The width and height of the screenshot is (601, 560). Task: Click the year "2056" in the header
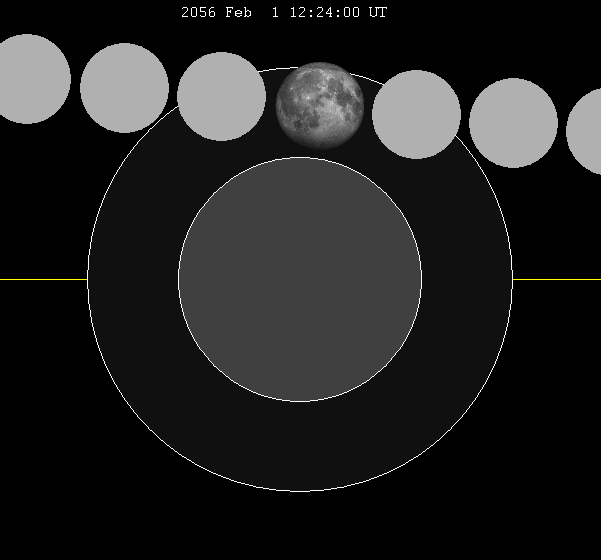pyautogui.click(x=198, y=13)
